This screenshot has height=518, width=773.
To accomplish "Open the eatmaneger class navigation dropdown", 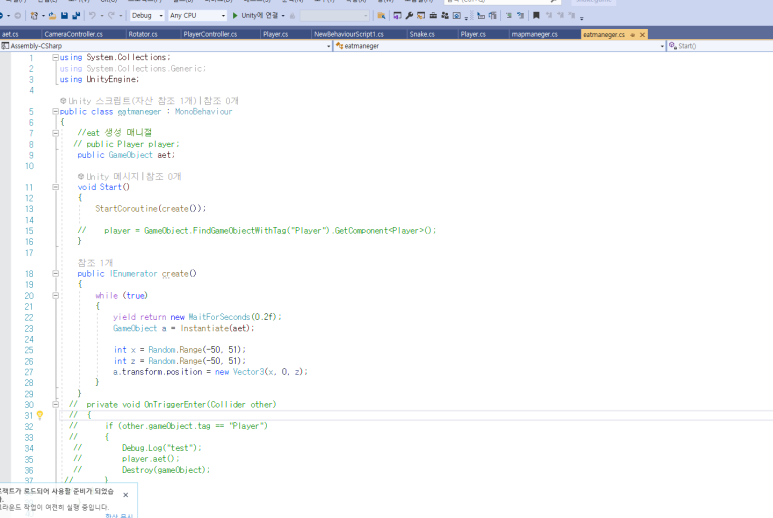I will click(x=500, y=46).
